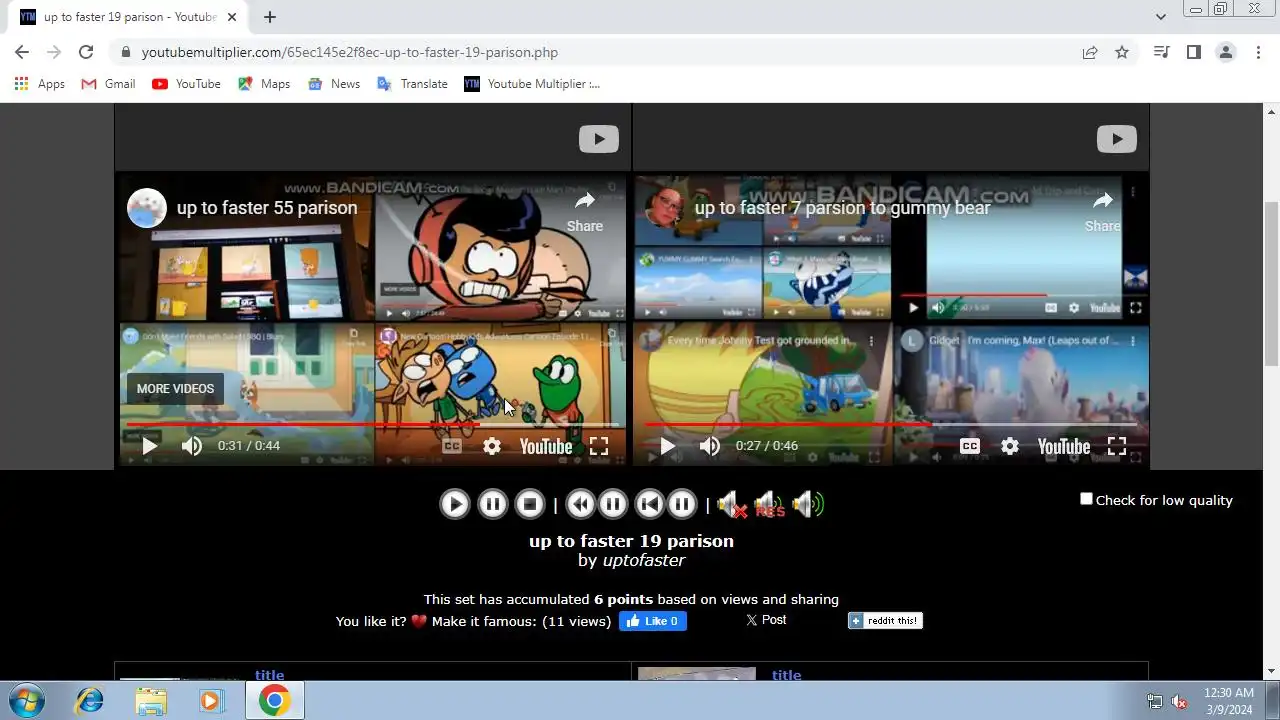Screen dimensions: 1280x720
Task: Click YouTube play logo above right video
Action: point(1116,139)
